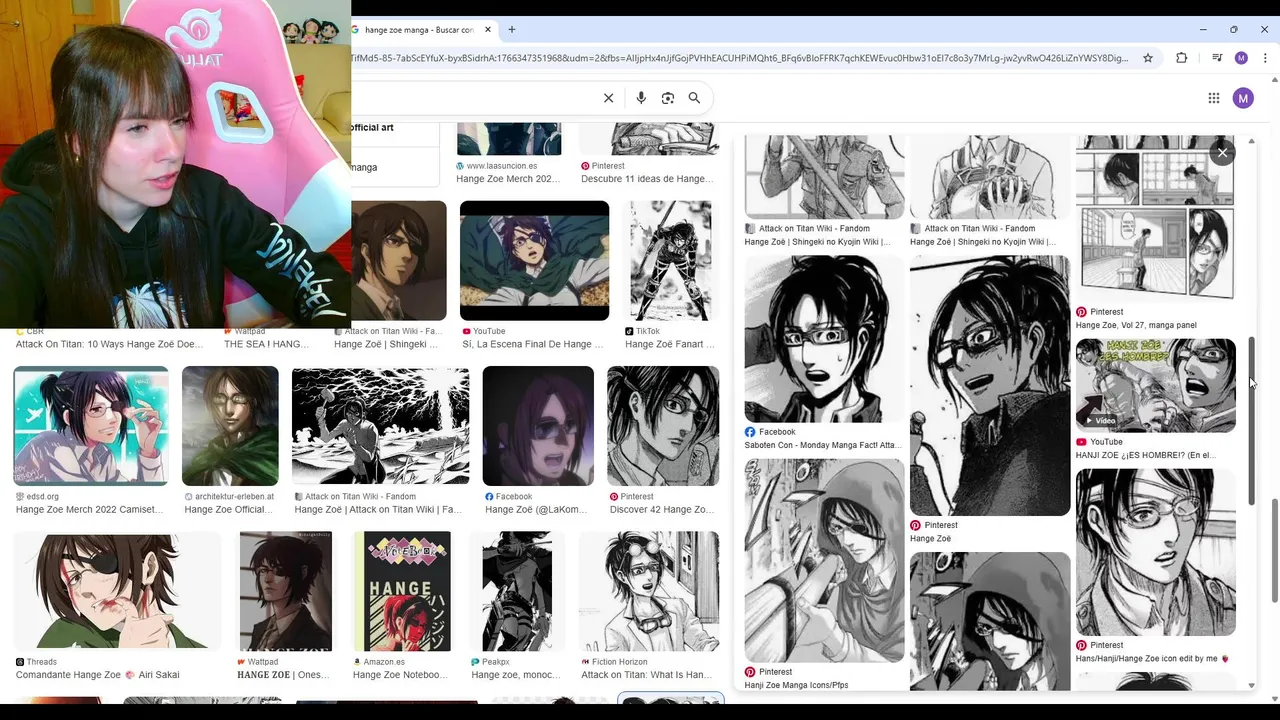Open the media control icon in toolbar
This screenshot has width=1280, height=720.
coord(1216,58)
